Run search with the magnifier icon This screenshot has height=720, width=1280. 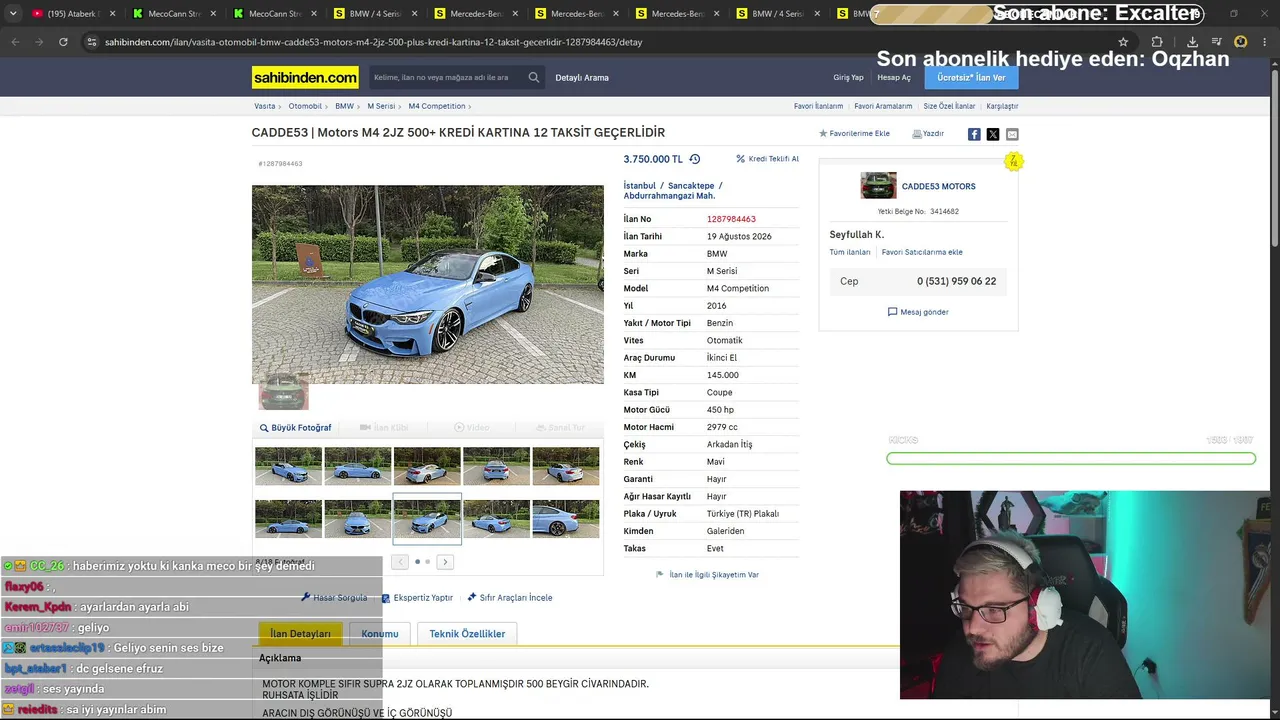534,77
